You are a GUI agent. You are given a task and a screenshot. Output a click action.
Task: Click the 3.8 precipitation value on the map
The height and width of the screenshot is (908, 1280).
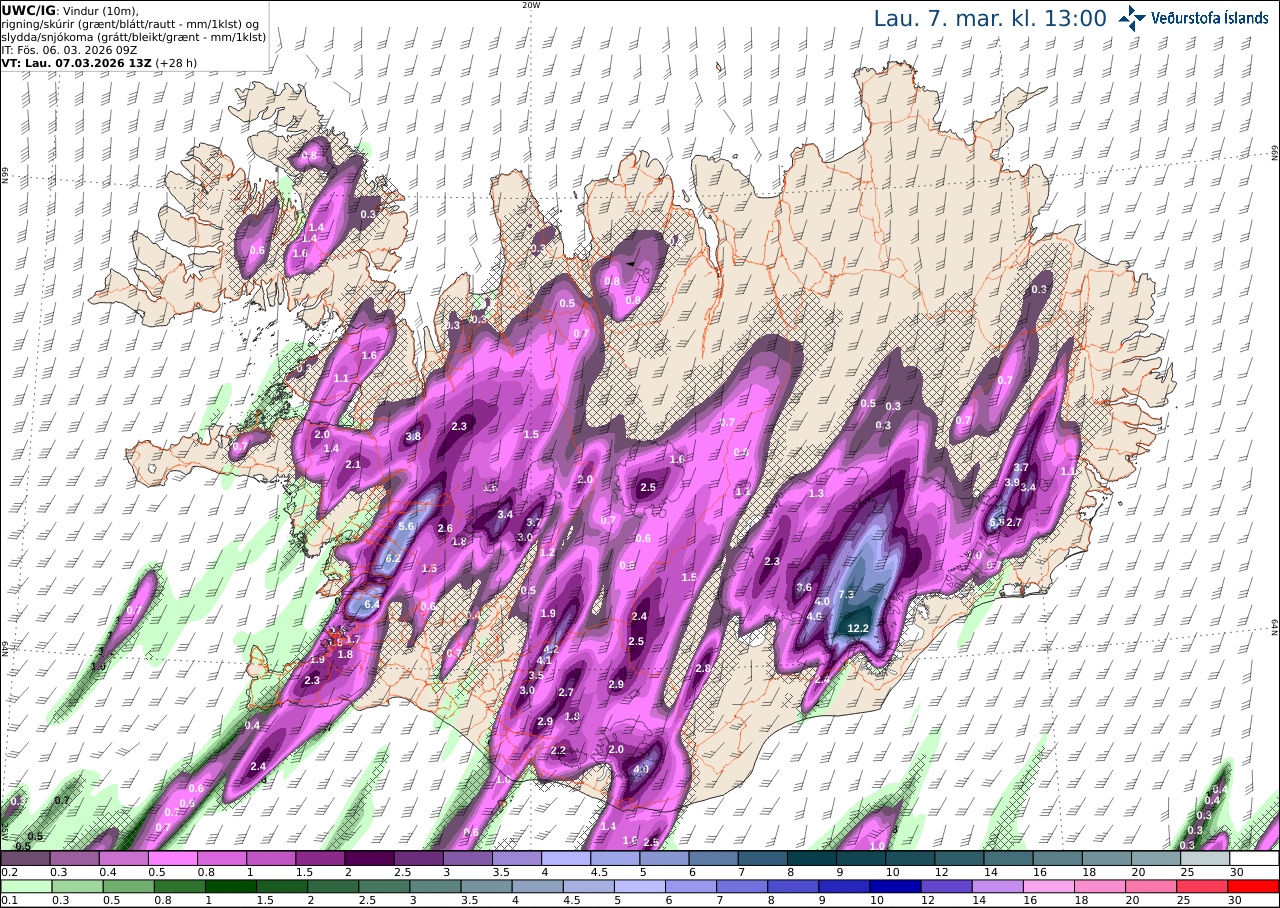pyautogui.click(x=413, y=437)
